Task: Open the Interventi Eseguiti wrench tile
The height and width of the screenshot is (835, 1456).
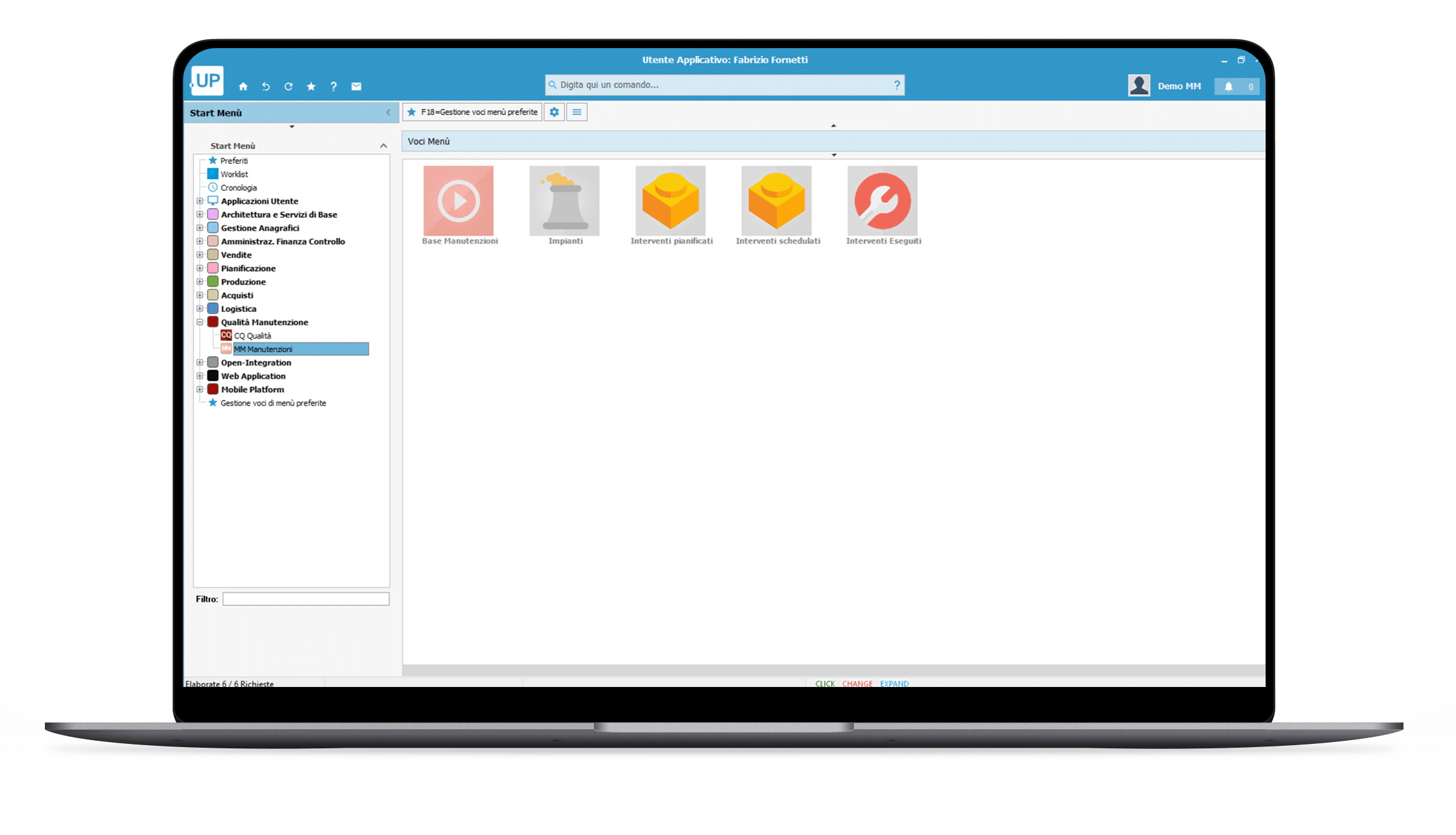Action: click(882, 201)
